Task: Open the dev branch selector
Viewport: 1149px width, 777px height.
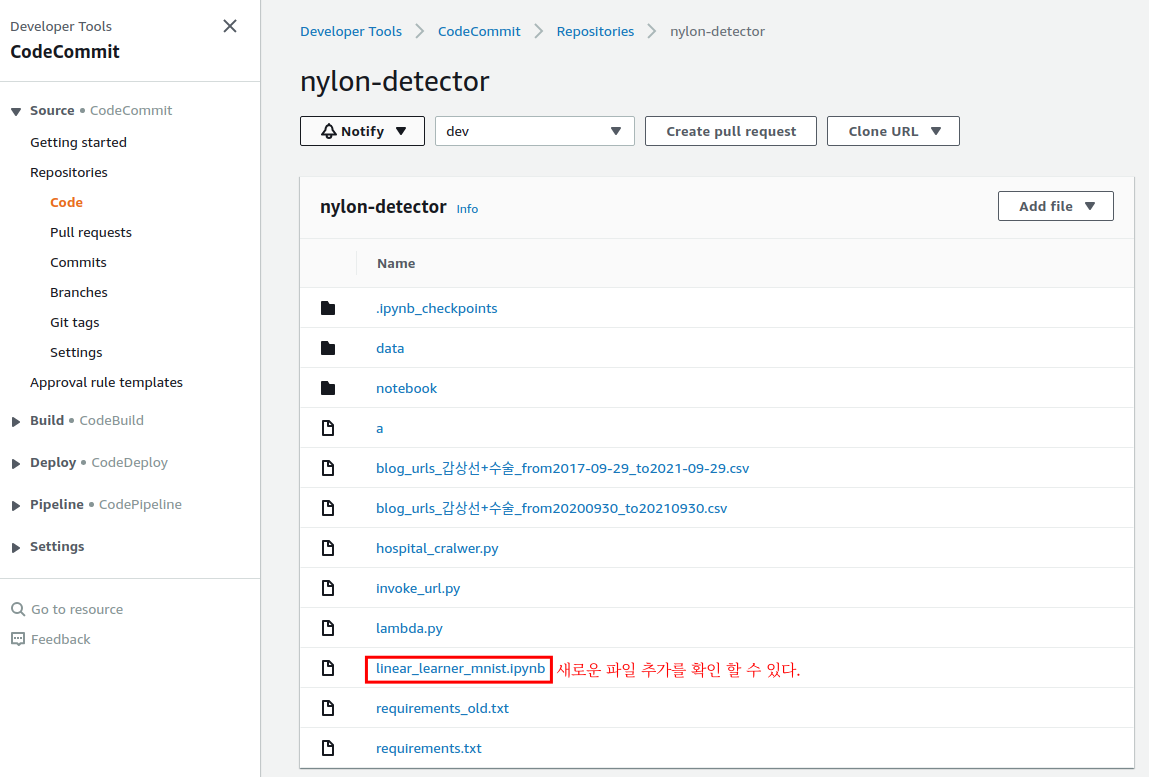Action: (x=535, y=131)
